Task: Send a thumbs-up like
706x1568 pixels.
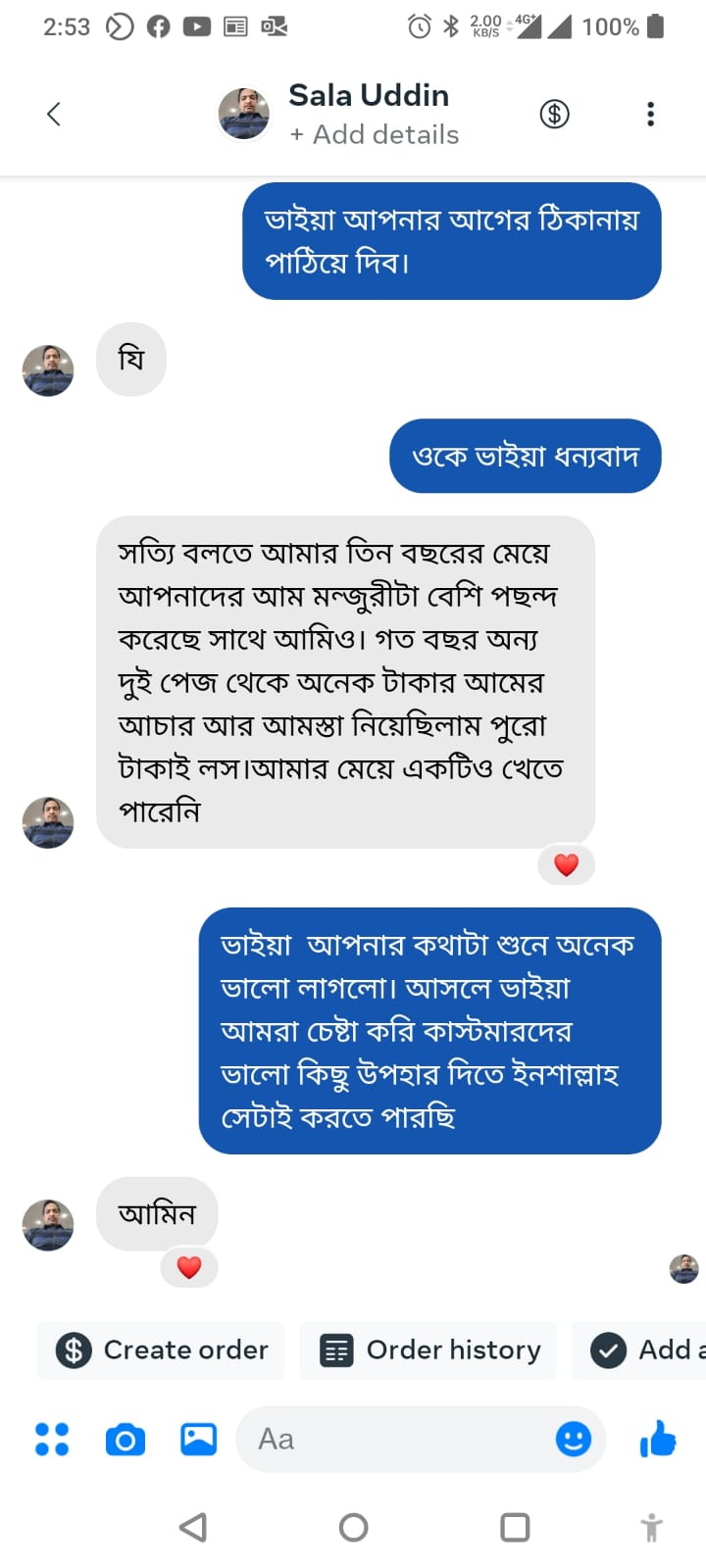Action: point(657,1439)
